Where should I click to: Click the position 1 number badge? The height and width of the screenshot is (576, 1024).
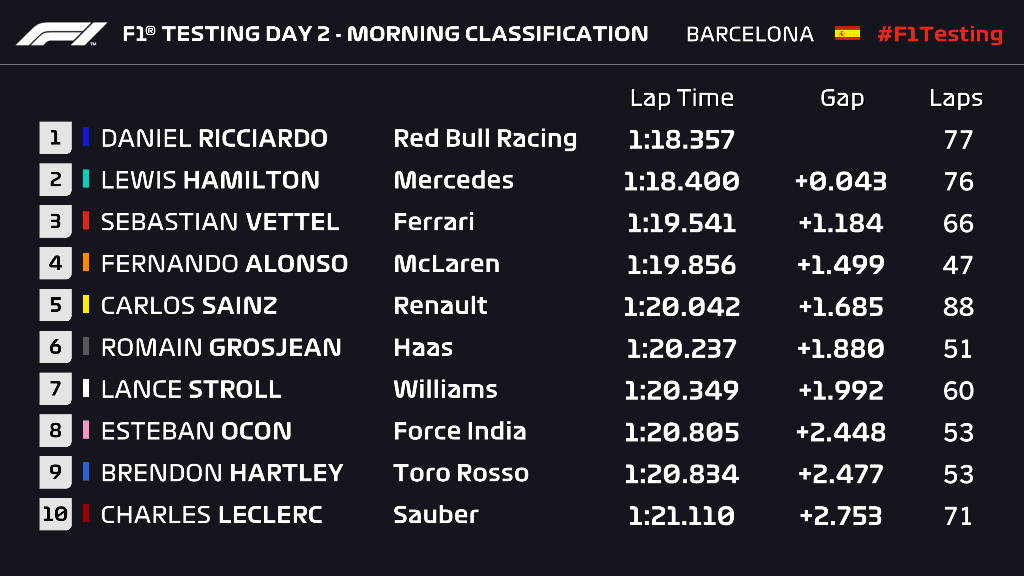click(x=56, y=138)
